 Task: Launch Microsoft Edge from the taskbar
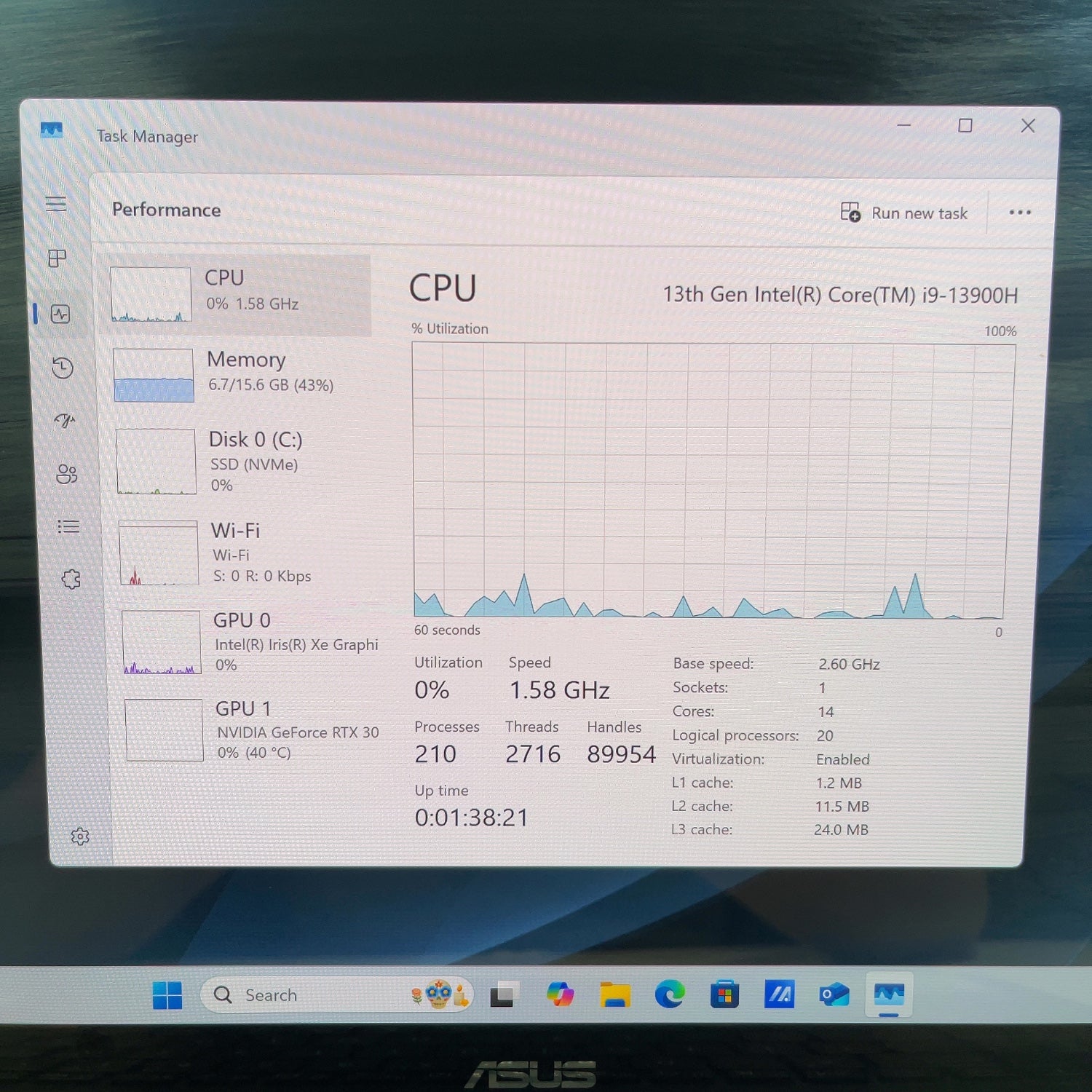click(x=670, y=994)
